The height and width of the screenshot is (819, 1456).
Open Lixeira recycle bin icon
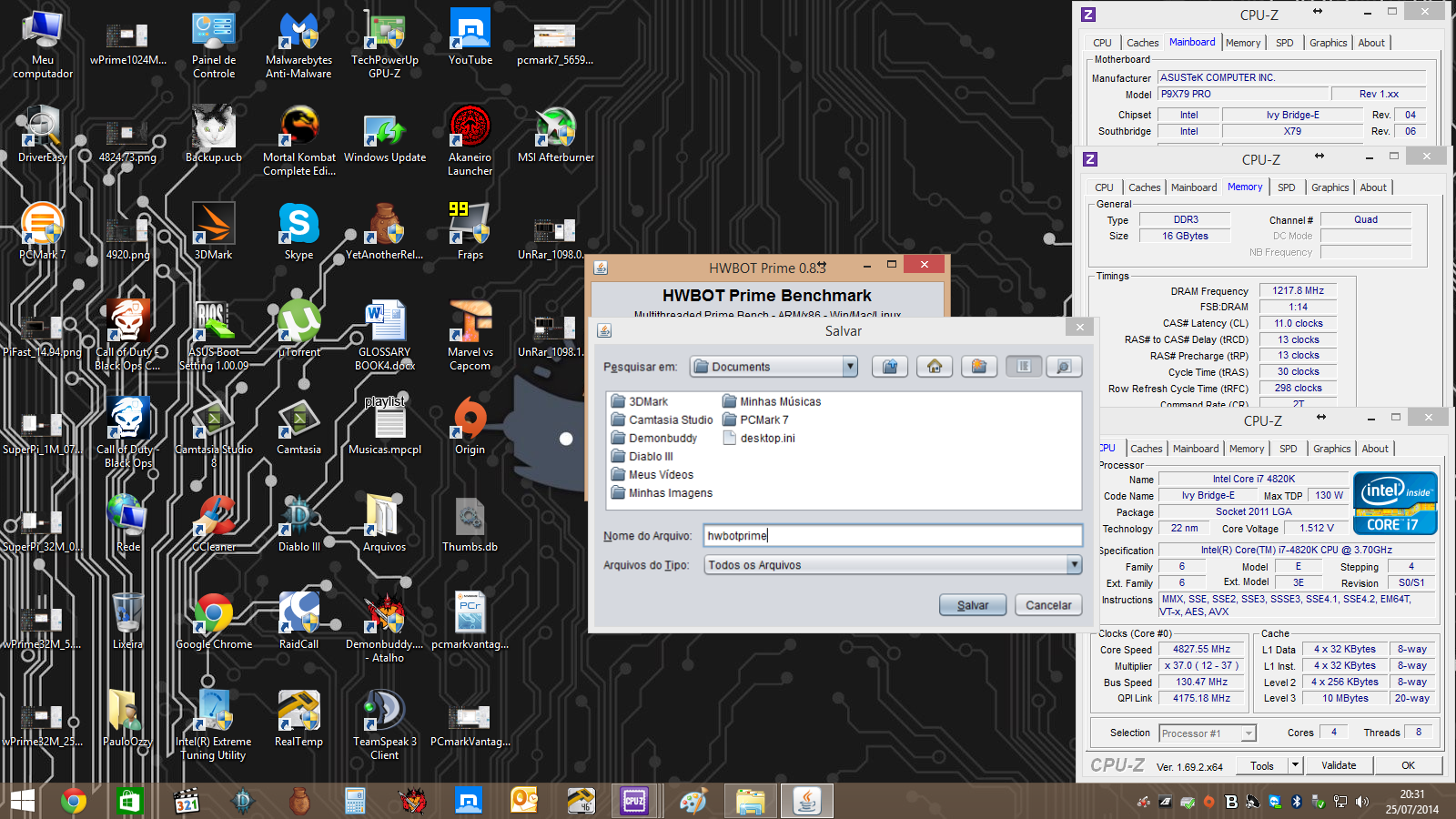click(x=127, y=621)
